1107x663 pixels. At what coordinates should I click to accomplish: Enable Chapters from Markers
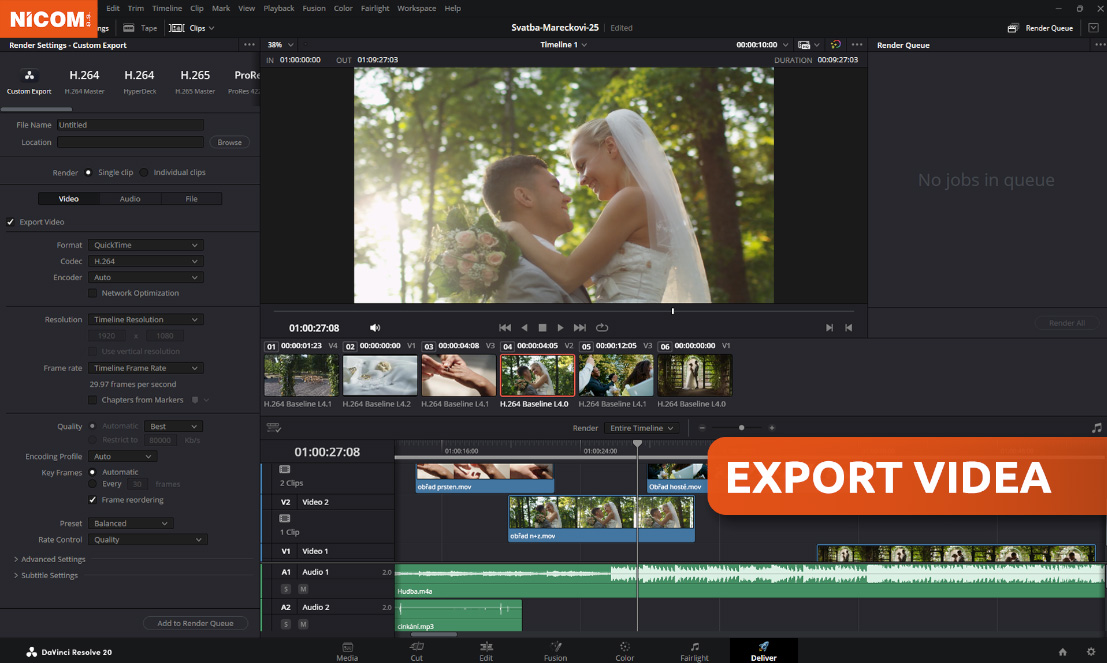[x=92, y=400]
